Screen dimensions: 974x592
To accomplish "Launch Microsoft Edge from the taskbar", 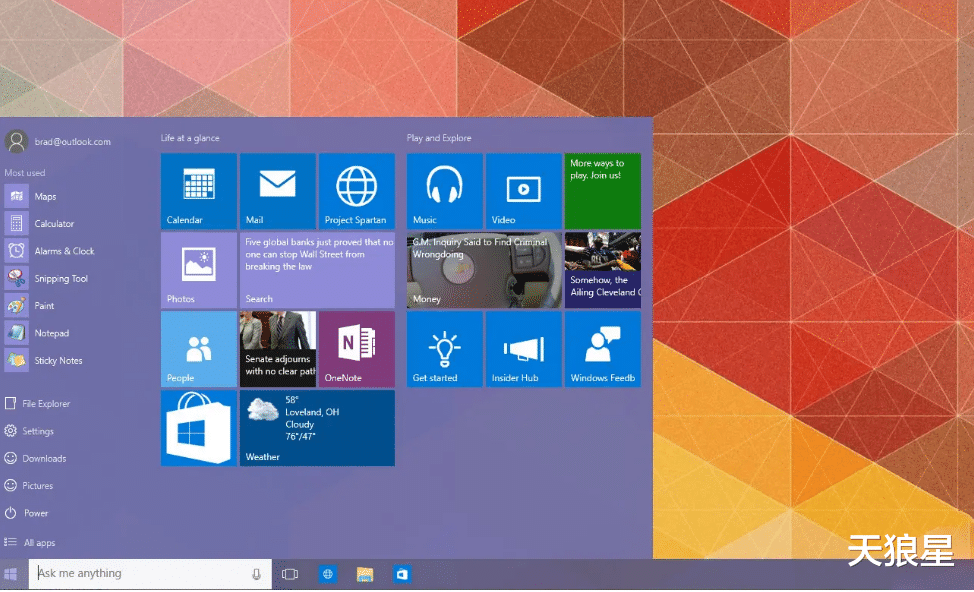I will tap(328, 574).
